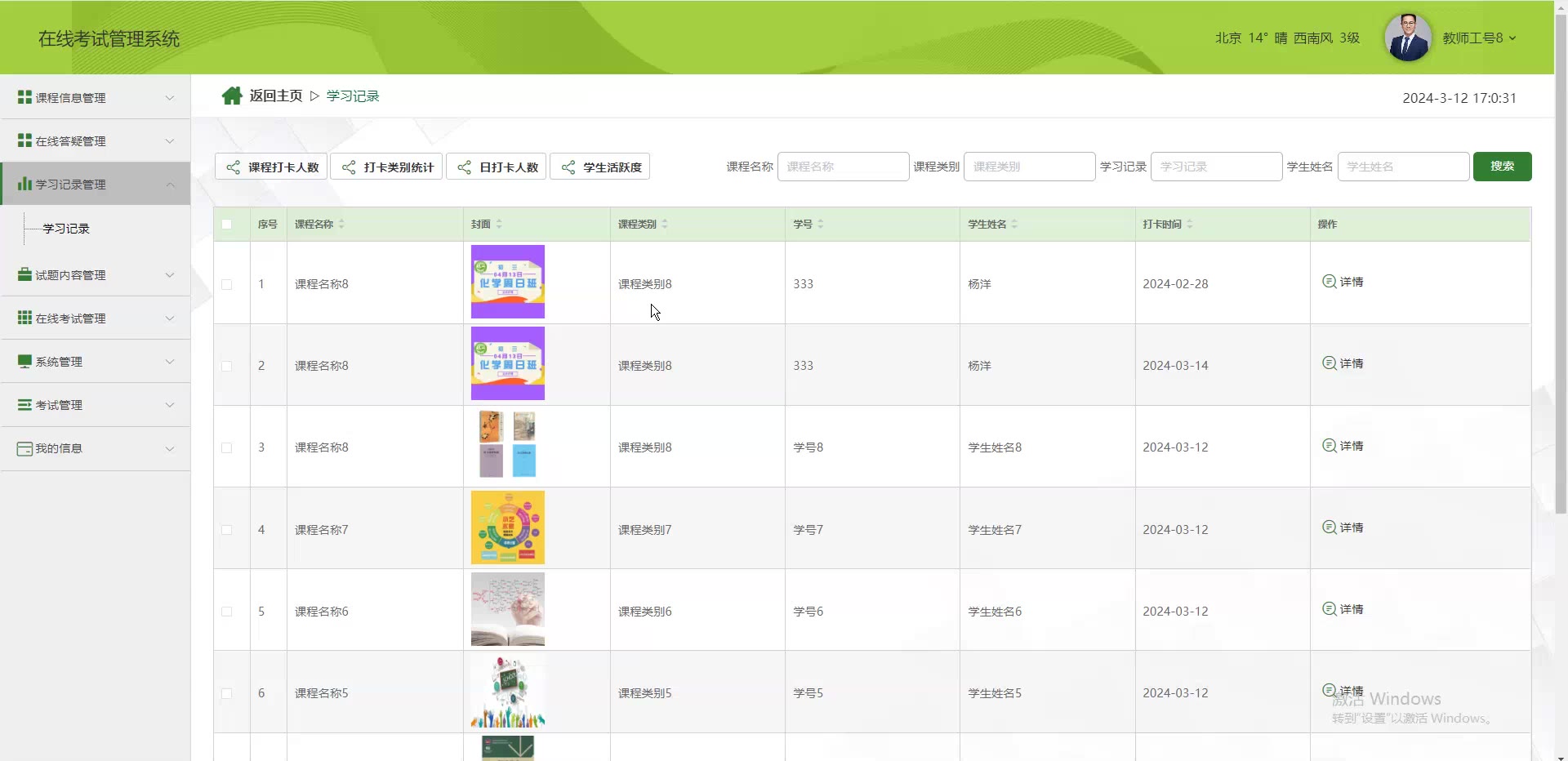1568x761 pixels.
Task: Check the checkbox for row 5
Action: (227, 612)
